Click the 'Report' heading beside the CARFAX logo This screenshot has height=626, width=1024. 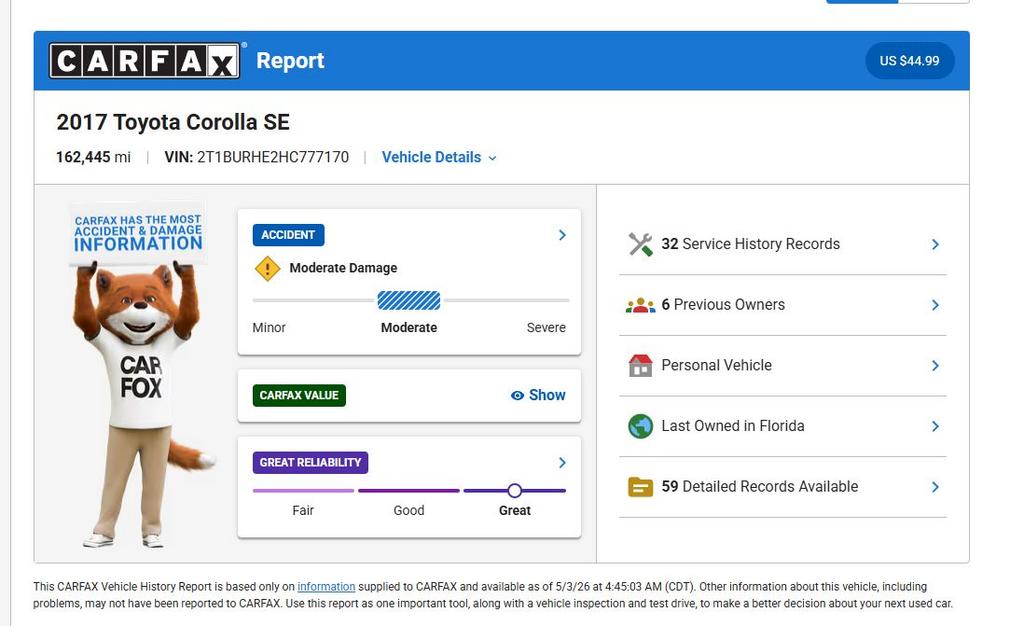pyautogui.click(x=290, y=61)
